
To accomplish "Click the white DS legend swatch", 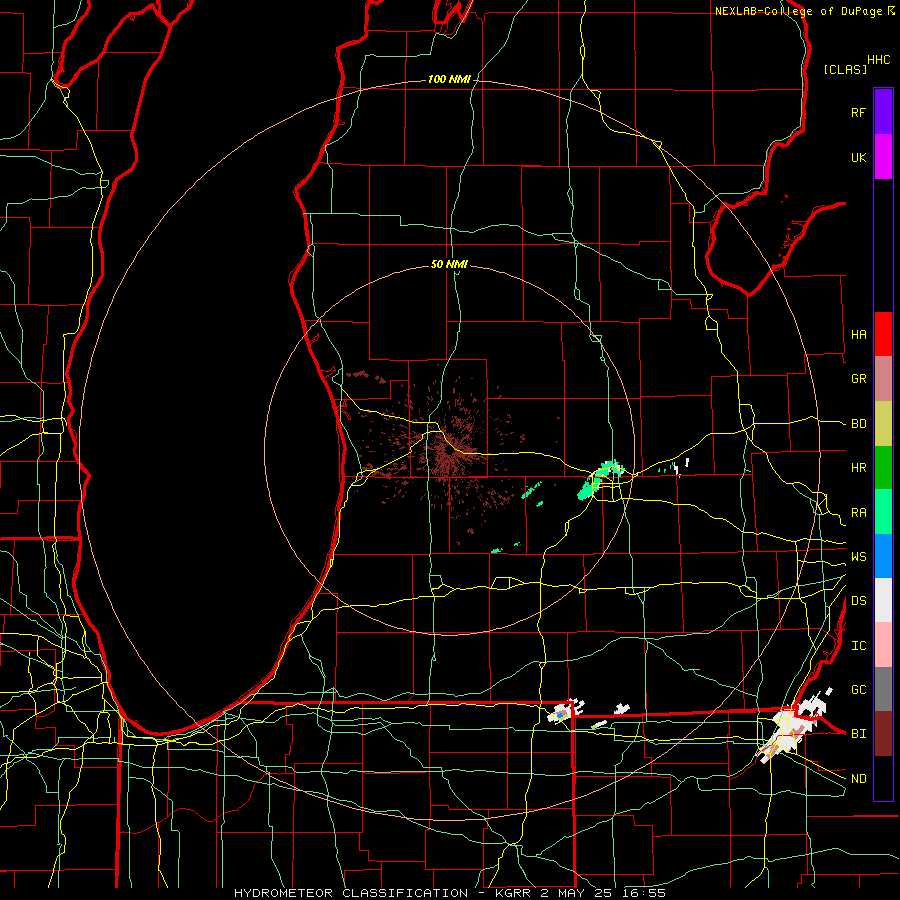I will 883,600.
